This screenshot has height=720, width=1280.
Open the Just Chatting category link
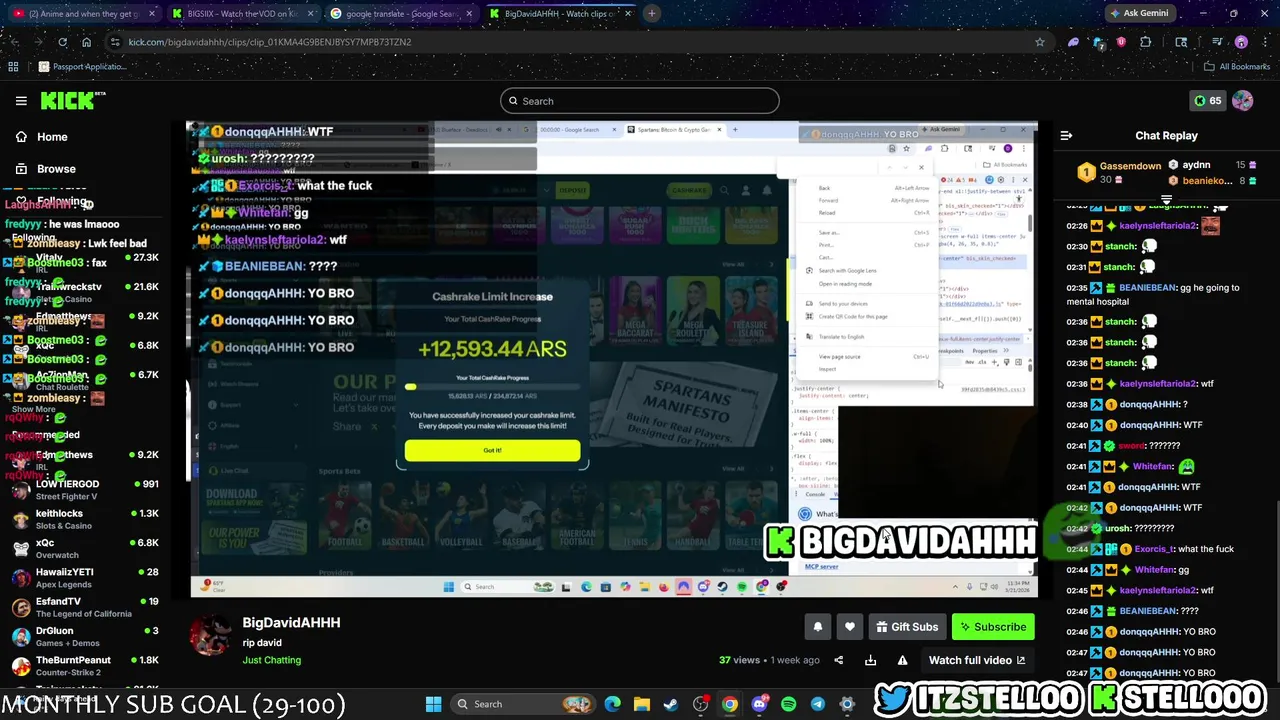point(271,660)
